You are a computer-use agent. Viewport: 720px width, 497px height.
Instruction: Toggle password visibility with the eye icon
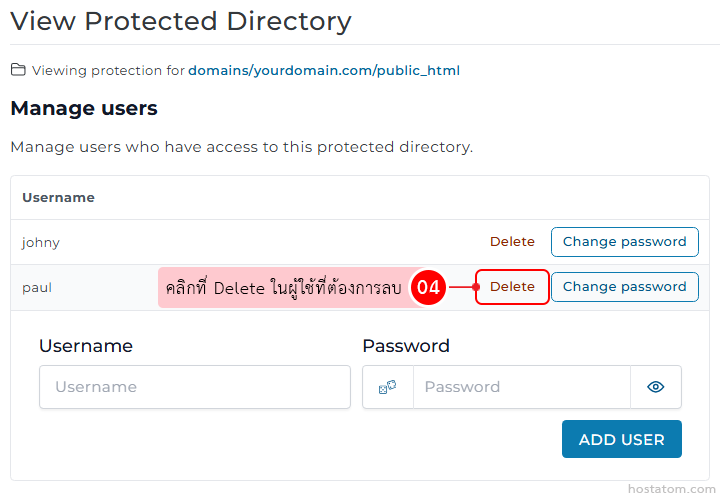click(x=655, y=387)
